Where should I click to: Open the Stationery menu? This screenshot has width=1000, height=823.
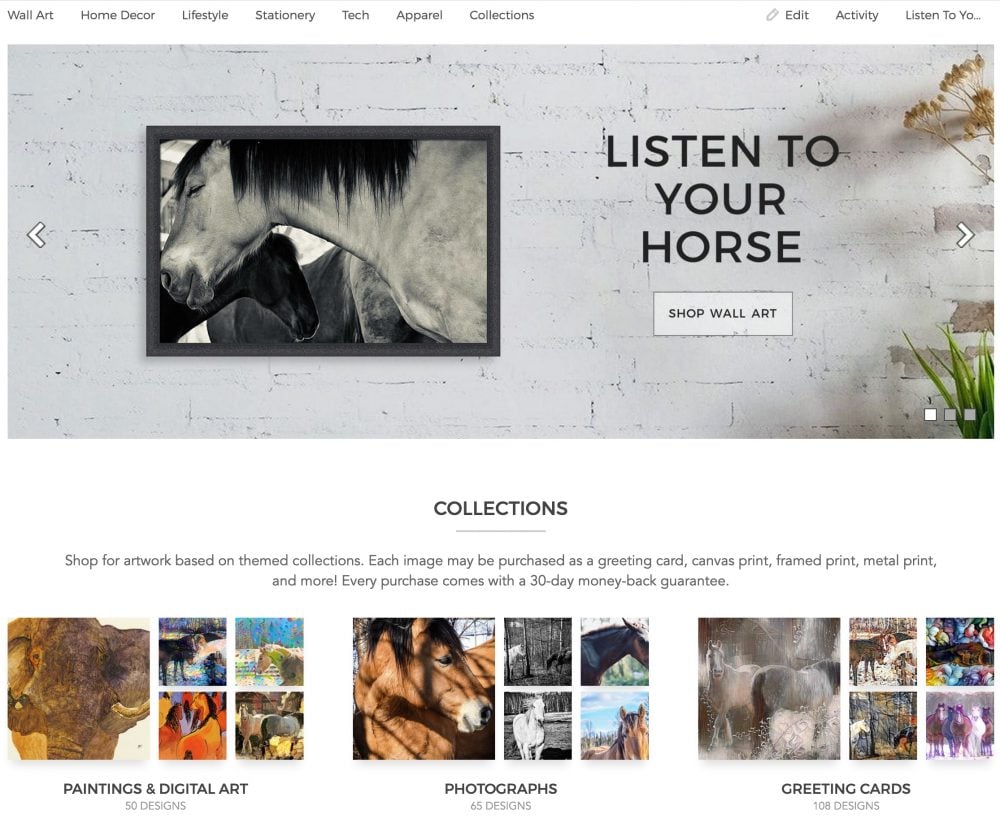285,15
